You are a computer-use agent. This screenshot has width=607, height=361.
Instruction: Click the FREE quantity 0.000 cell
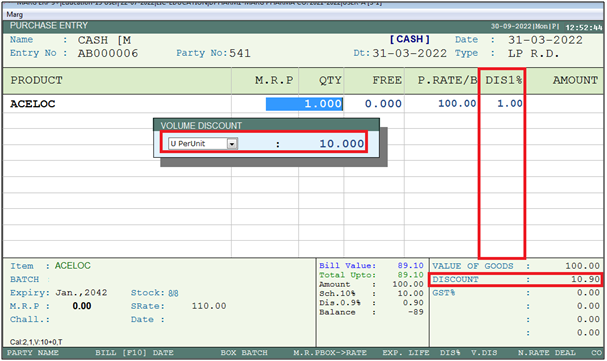pyautogui.click(x=383, y=104)
